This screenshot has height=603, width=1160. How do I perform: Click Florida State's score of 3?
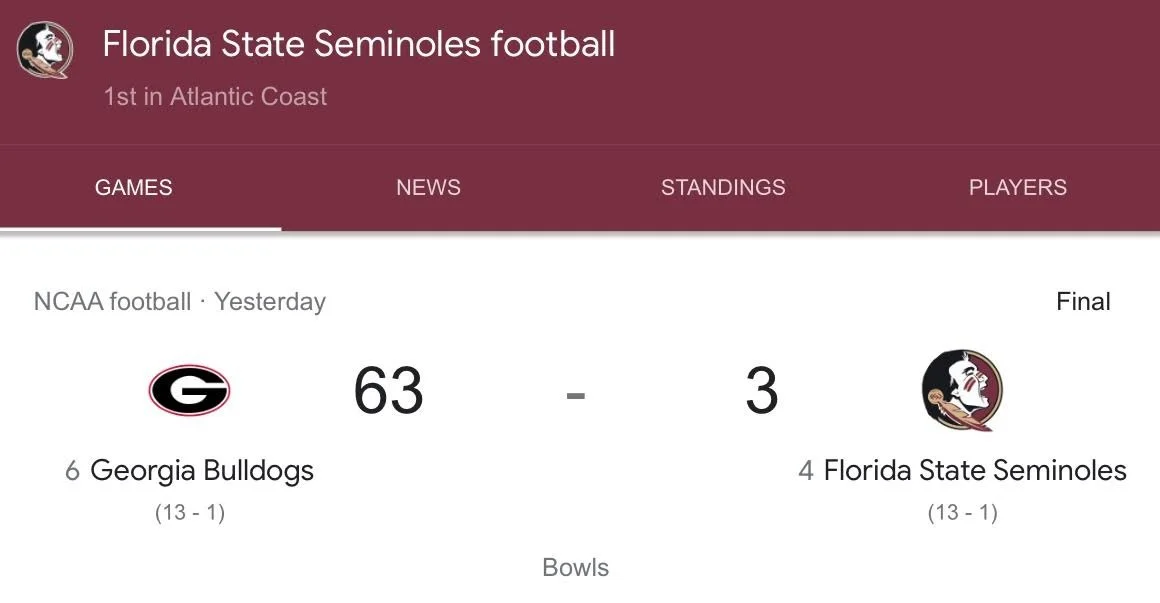click(x=761, y=391)
